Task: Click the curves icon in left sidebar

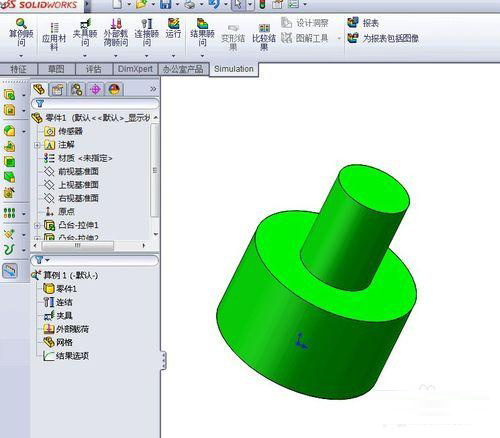Action: [x=9, y=249]
